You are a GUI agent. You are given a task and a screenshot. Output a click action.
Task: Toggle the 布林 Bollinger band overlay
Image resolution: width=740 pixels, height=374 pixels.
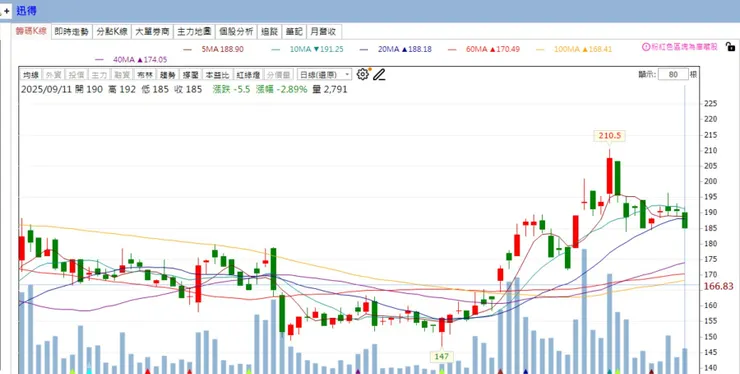[x=144, y=75]
